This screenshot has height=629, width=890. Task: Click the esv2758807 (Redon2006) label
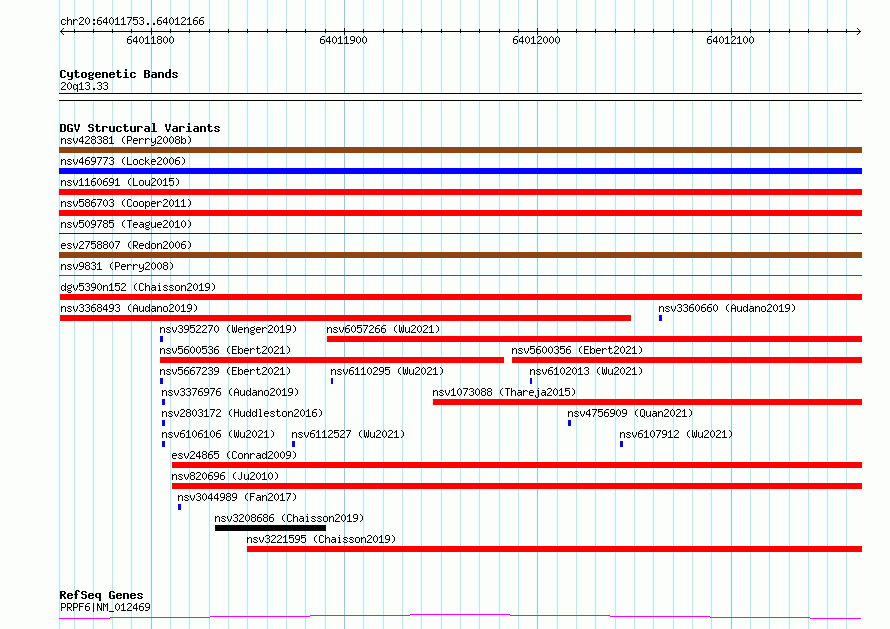(126, 245)
